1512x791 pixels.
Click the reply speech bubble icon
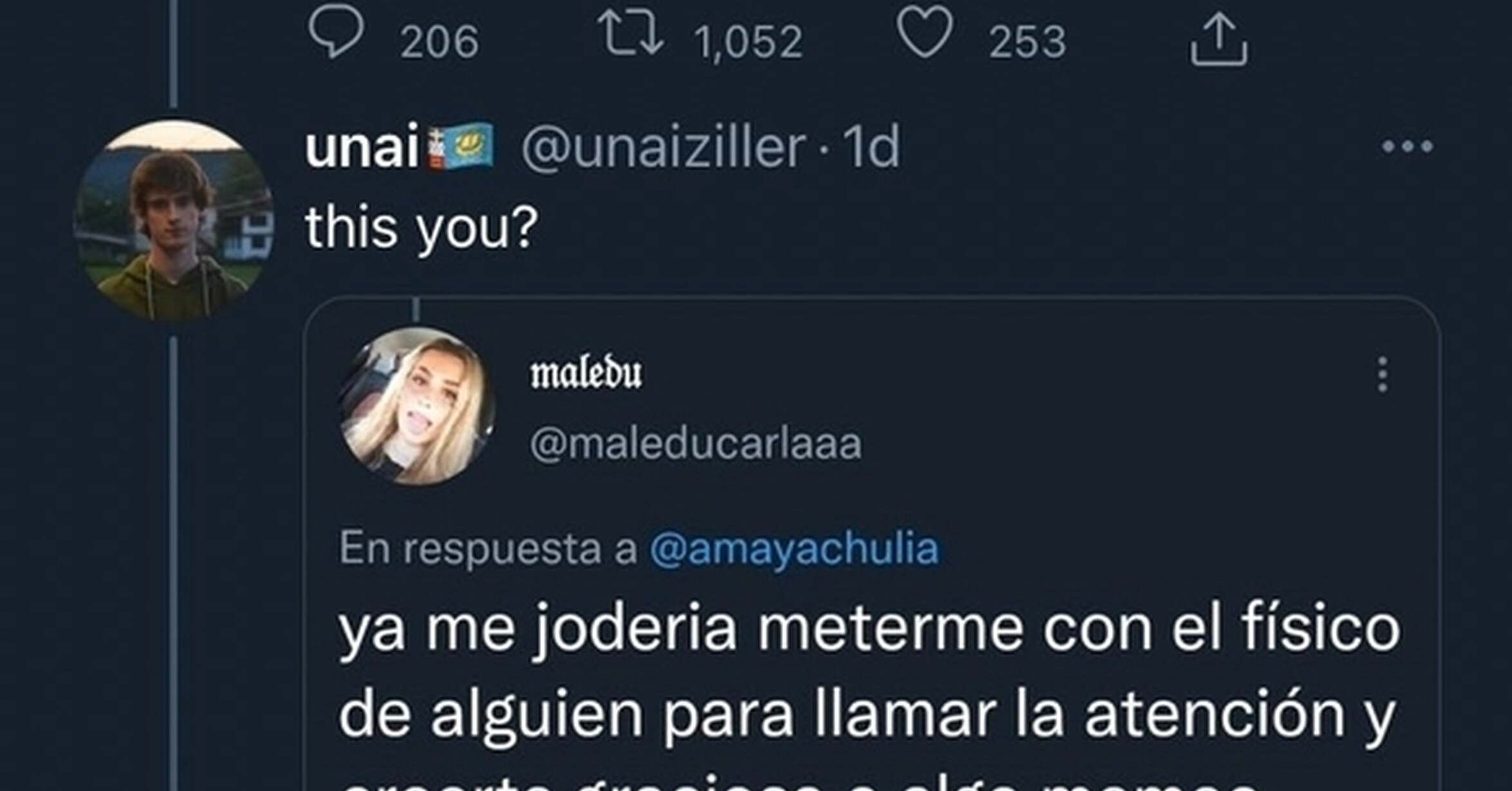(x=336, y=33)
